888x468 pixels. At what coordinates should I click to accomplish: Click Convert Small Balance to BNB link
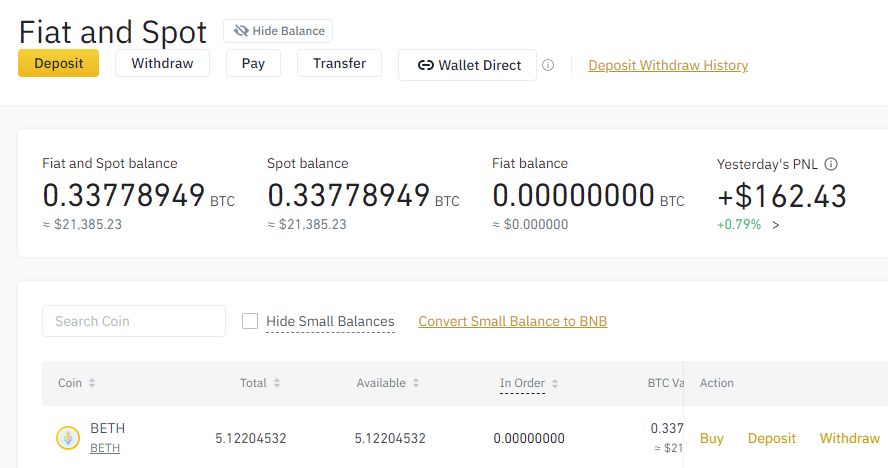tap(513, 321)
